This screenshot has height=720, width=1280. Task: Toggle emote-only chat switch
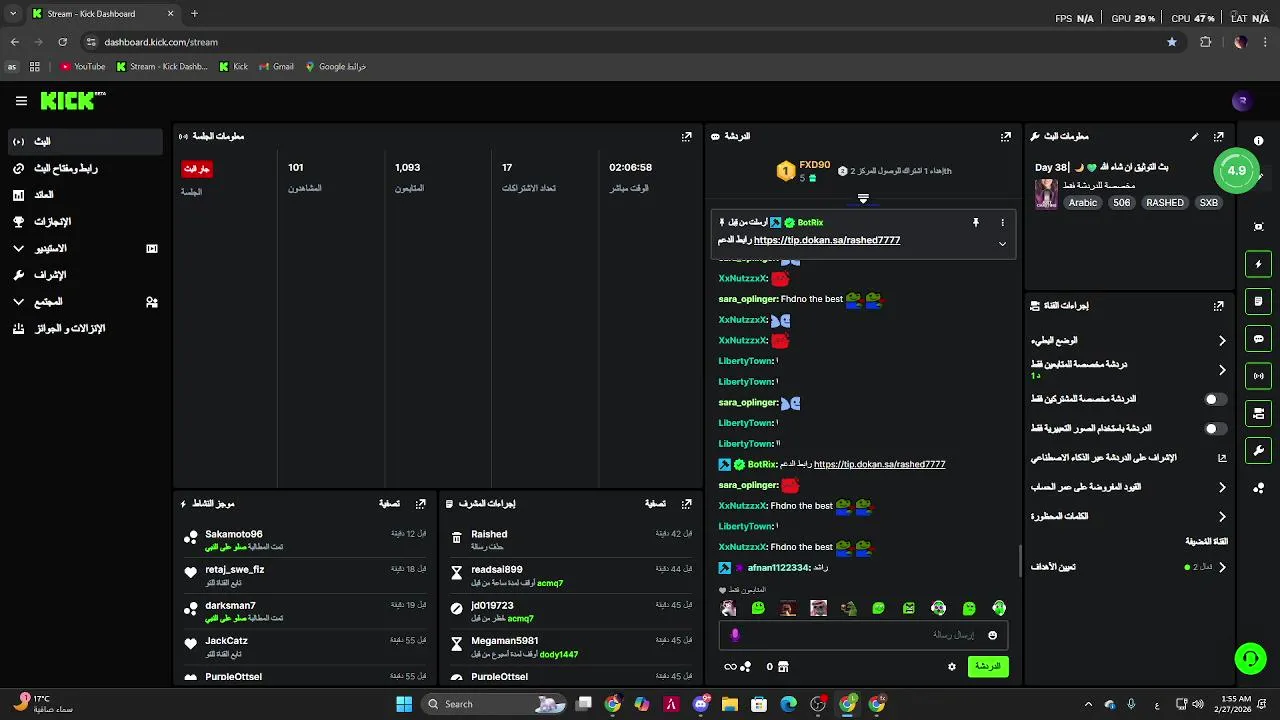(1215, 428)
